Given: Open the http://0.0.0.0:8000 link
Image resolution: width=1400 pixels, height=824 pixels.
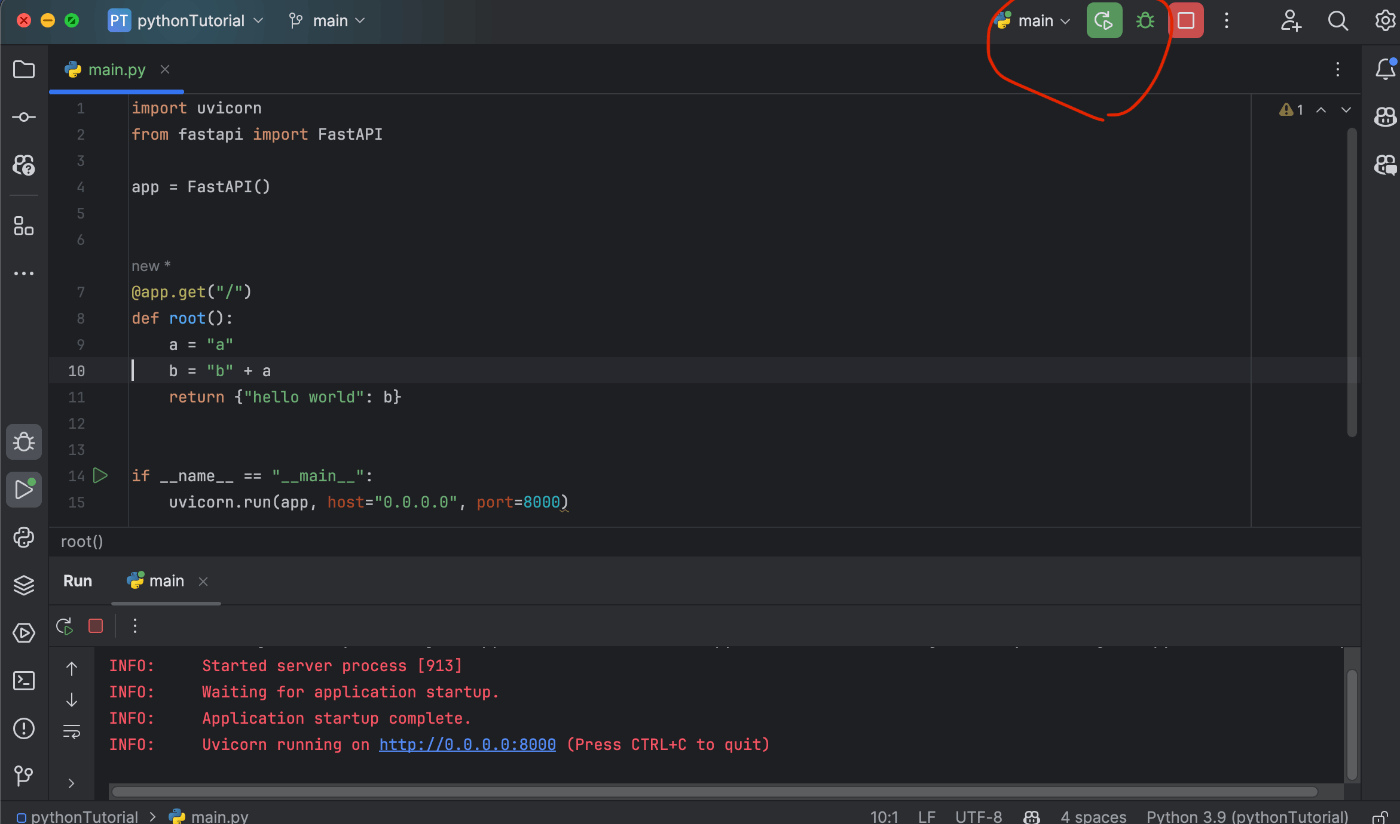Looking at the screenshot, I should tap(467, 745).
